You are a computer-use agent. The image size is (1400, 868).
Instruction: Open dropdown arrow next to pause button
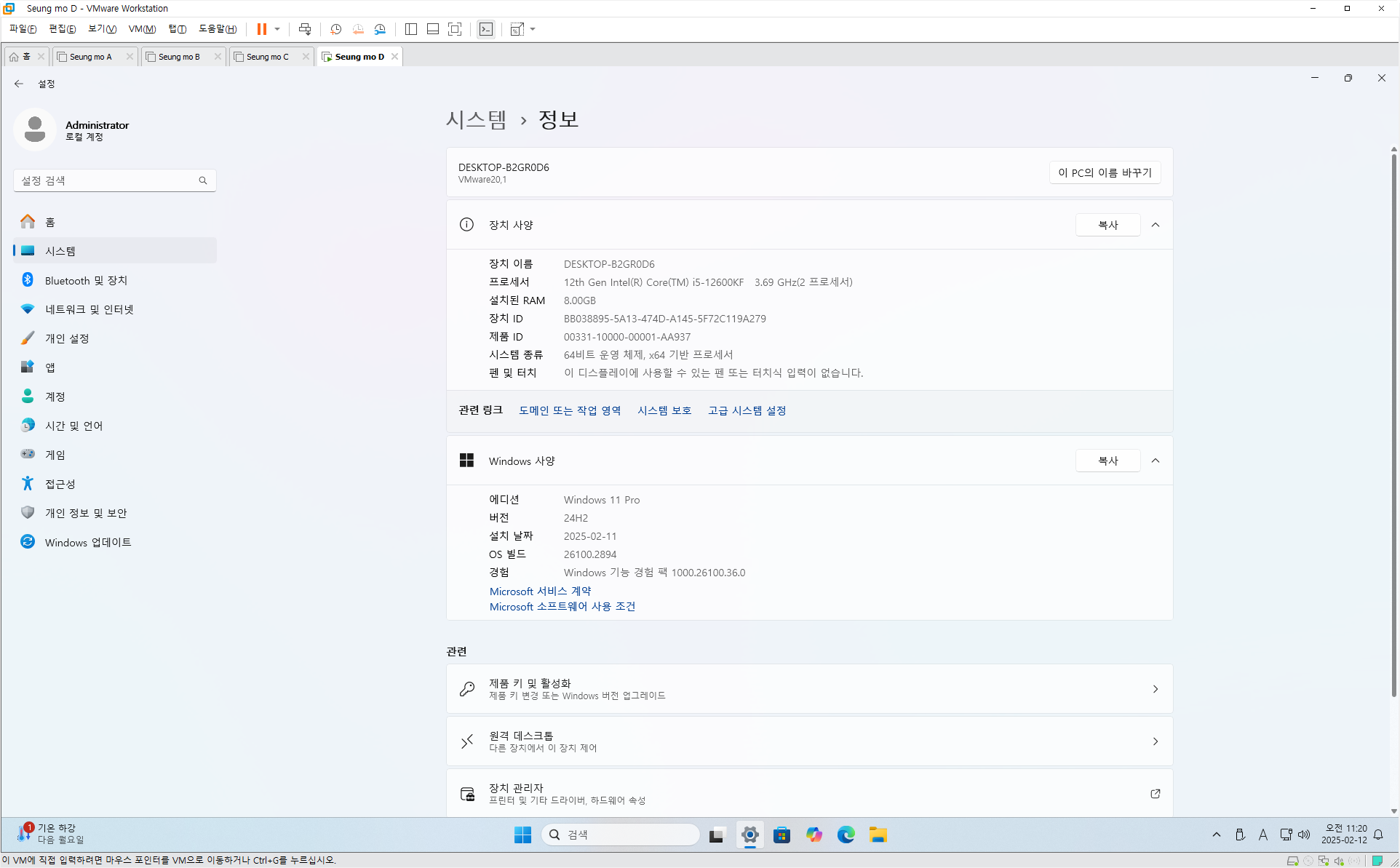(277, 29)
